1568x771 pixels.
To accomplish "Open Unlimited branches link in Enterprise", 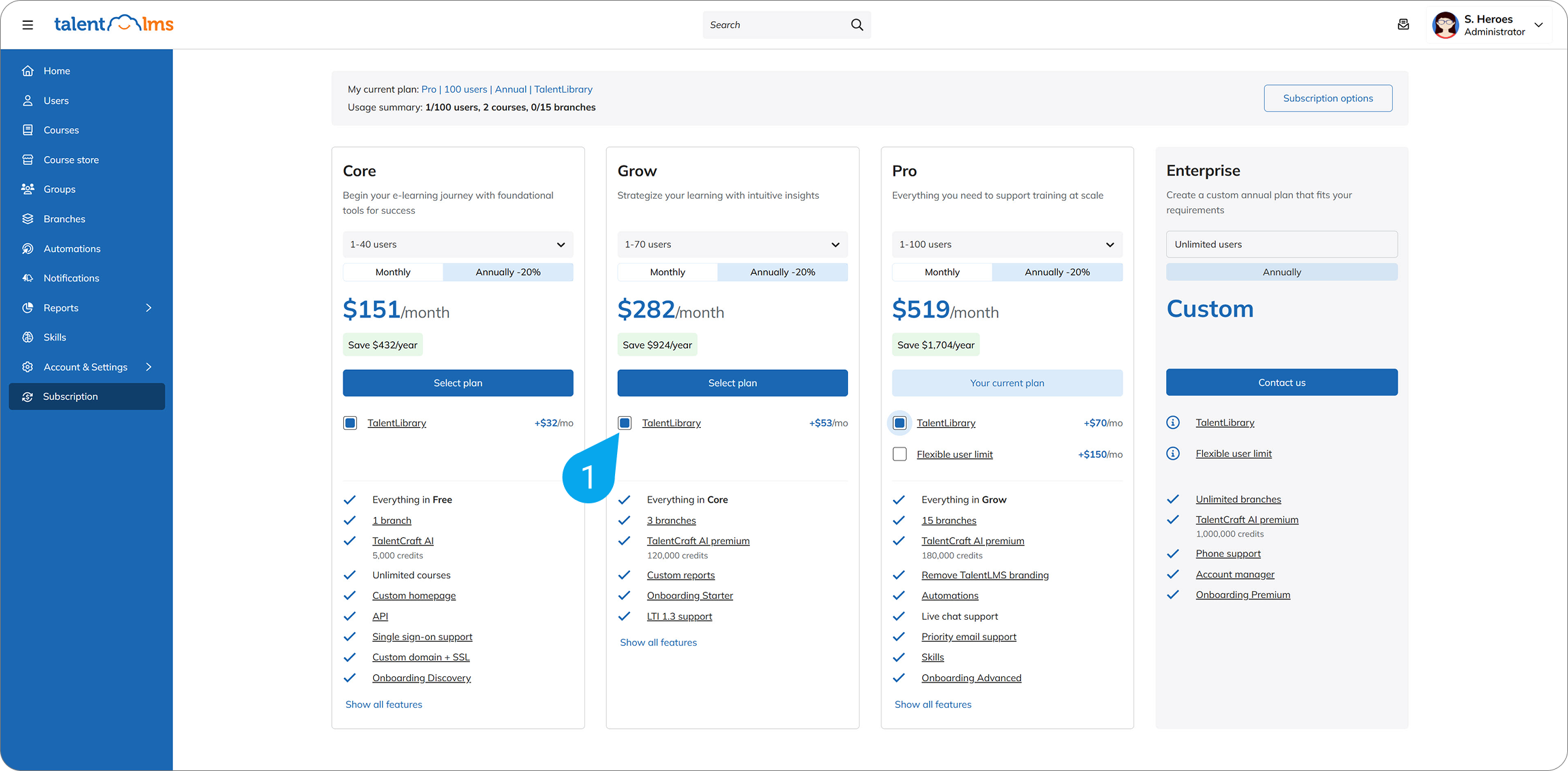I will pos(1238,499).
